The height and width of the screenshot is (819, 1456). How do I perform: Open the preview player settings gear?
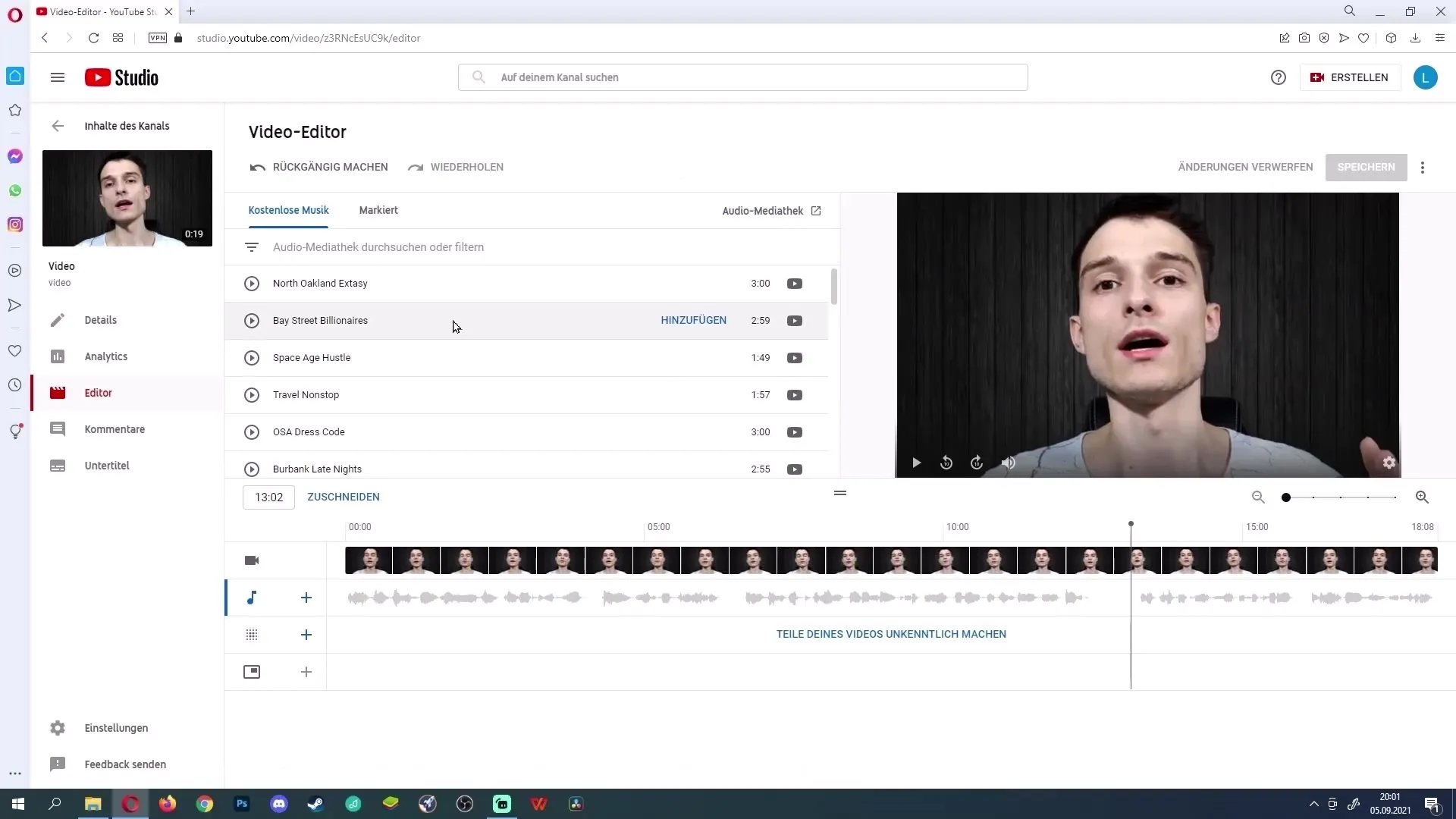1389,463
